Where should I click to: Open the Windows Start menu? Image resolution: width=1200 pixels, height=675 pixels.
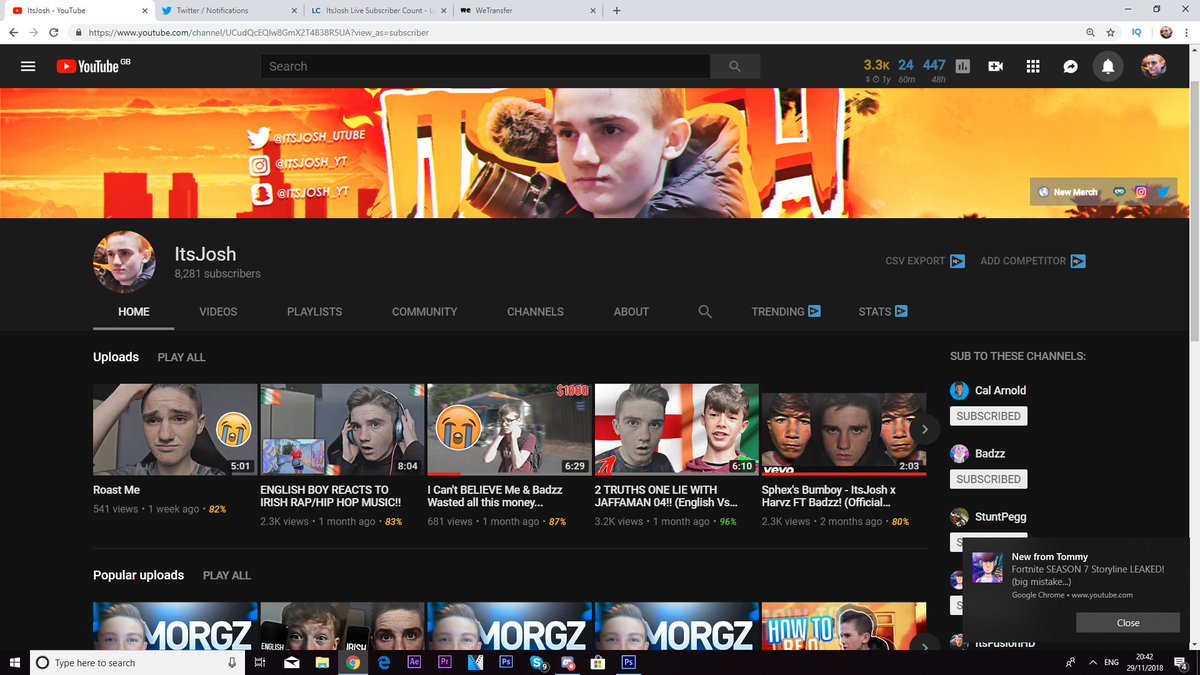click(x=15, y=662)
